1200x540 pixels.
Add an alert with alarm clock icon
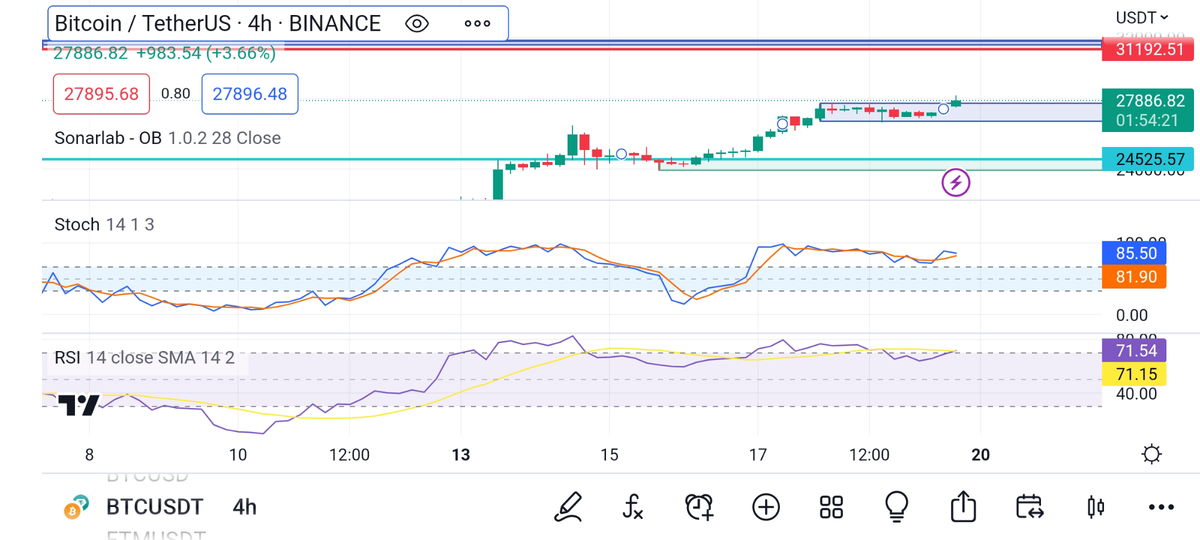point(699,507)
